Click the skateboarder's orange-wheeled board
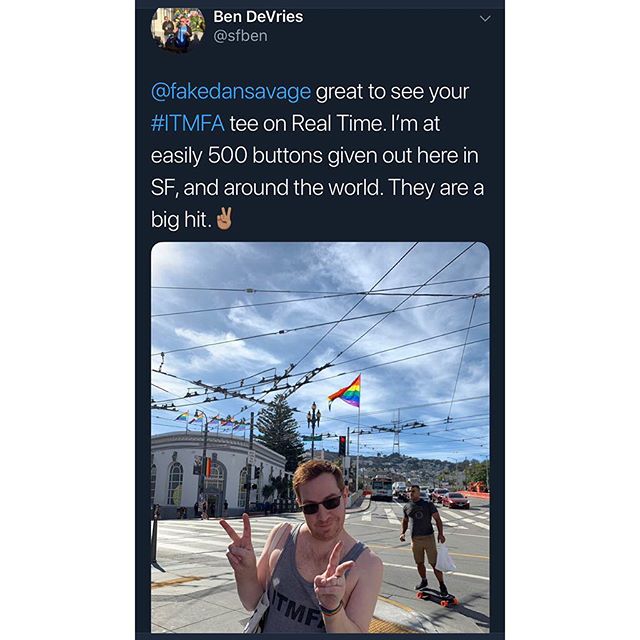 (x=436, y=596)
